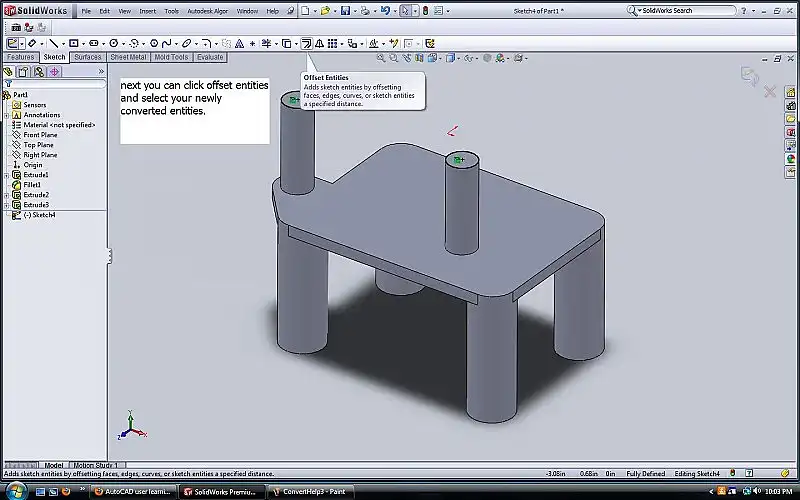The height and width of the screenshot is (500, 800).
Task: Open the Motion Study 1 tab
Action: (x=95, y=465)
